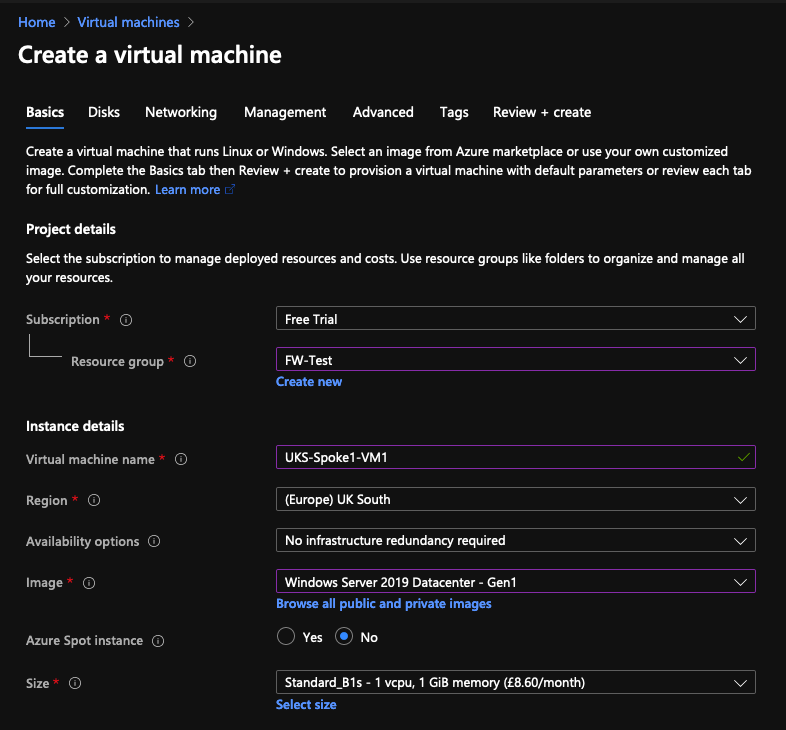Open the Resource group dropdown showing FW-Test

(515, 359)
